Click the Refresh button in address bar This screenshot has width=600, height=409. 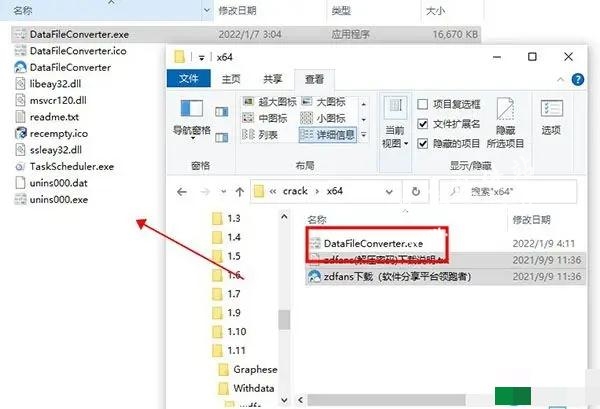(x=416, y=191)
